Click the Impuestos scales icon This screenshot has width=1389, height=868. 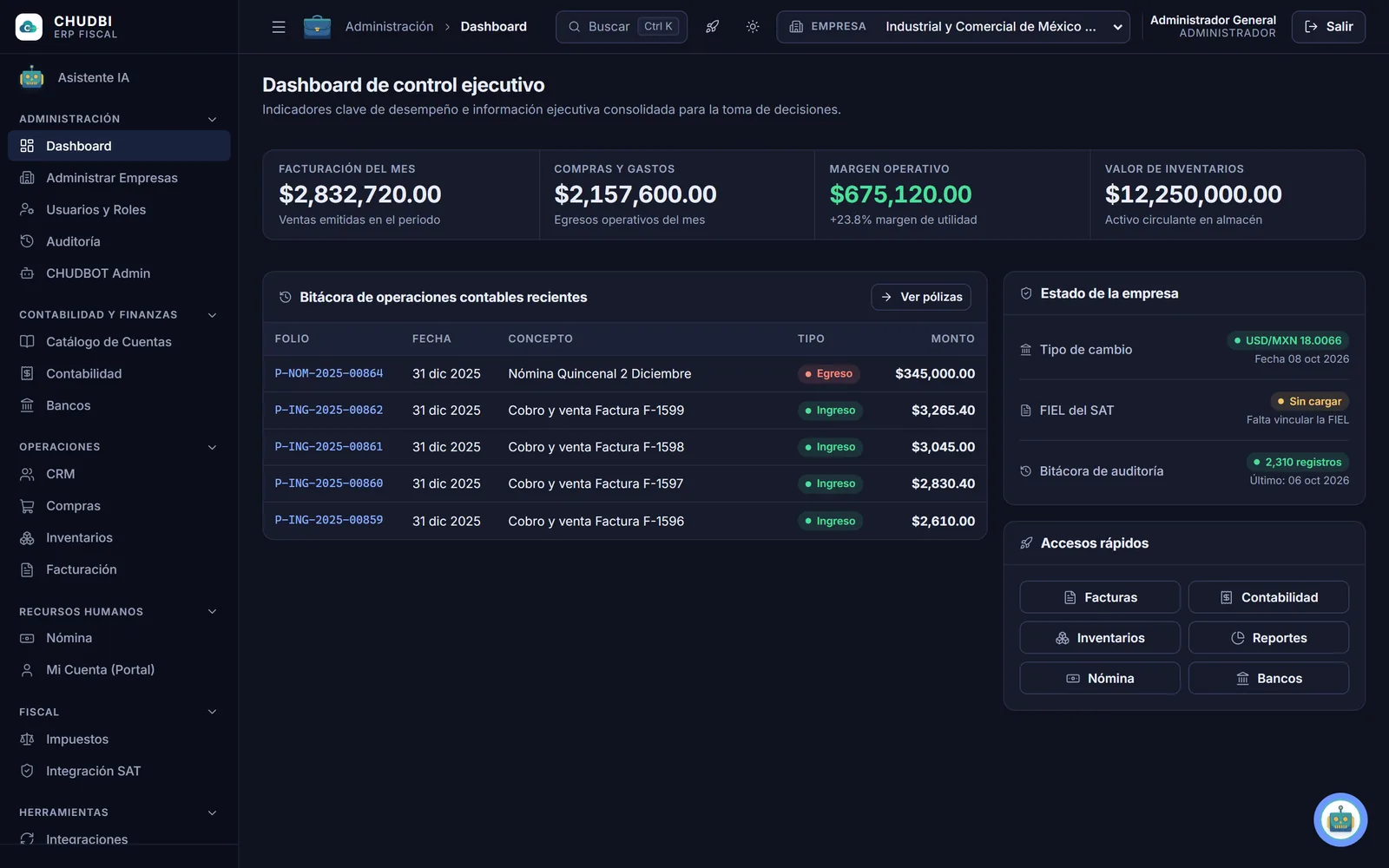(x=27, y=740)
